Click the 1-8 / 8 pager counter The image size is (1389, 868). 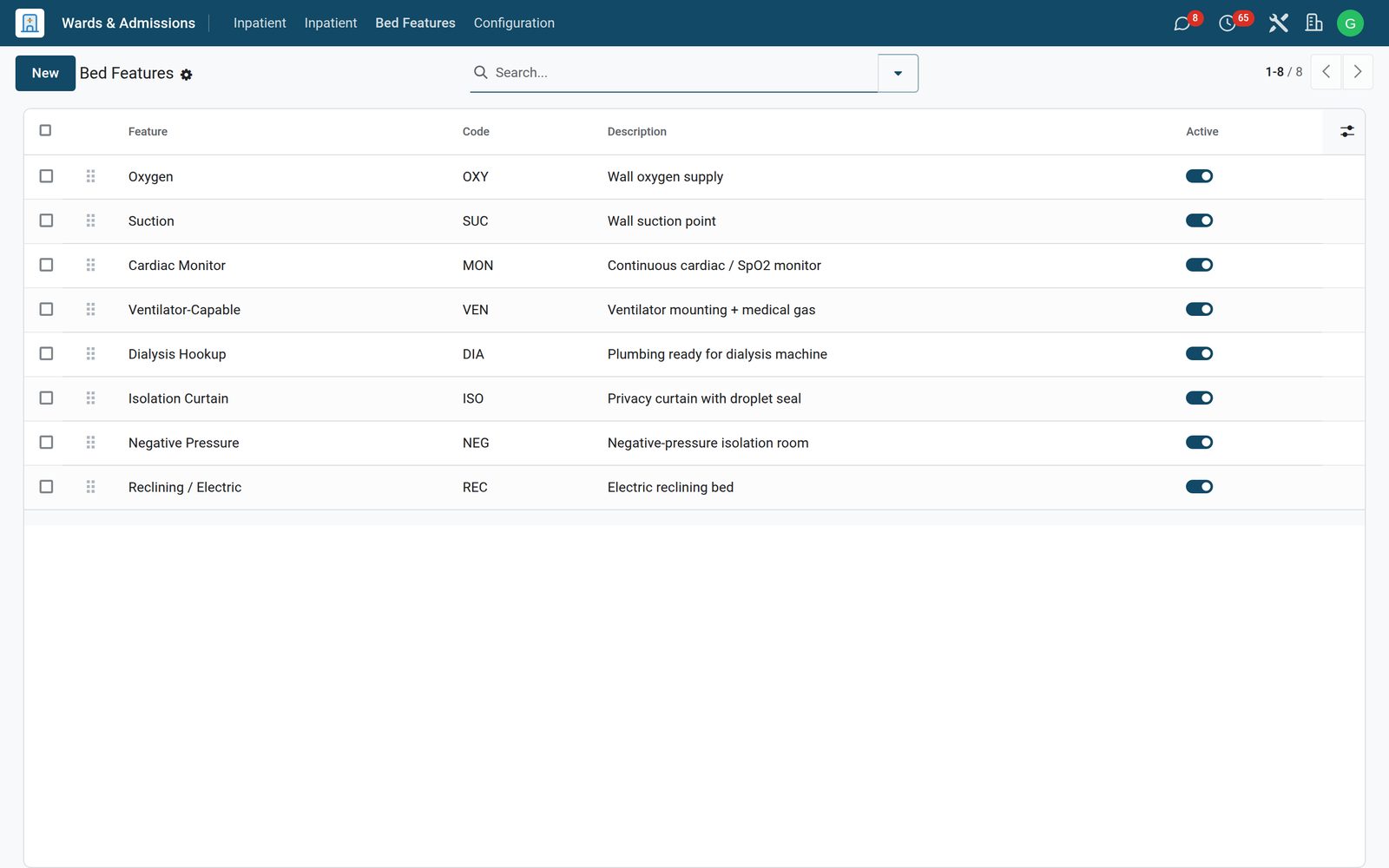coord(1283,72)
